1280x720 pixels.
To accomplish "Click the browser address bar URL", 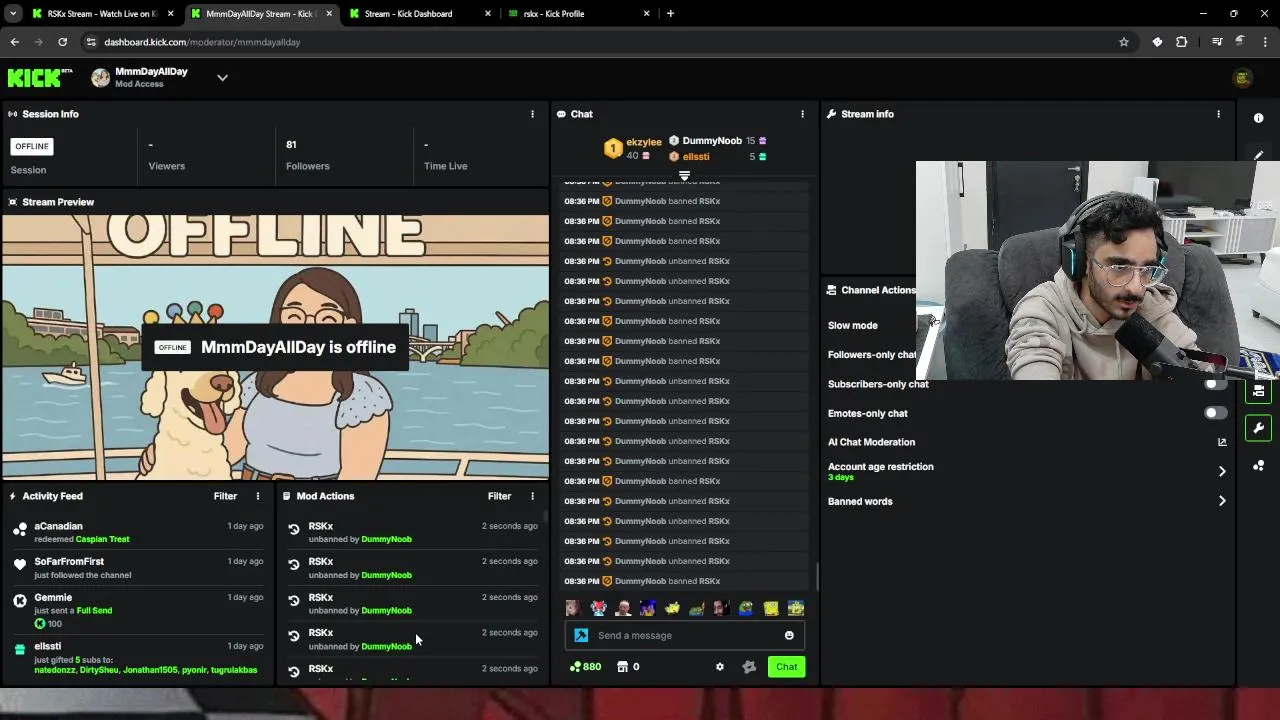I will point(202,42).
